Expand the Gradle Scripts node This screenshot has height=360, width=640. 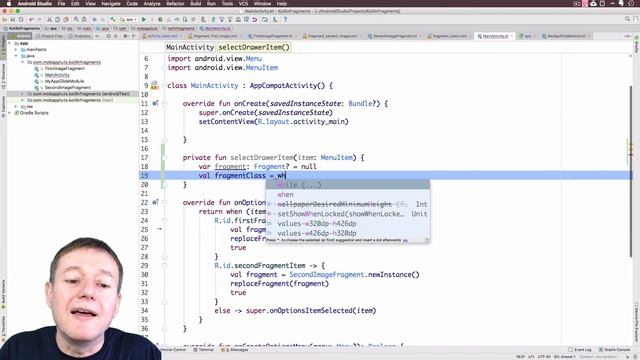(x=10, y=113)
